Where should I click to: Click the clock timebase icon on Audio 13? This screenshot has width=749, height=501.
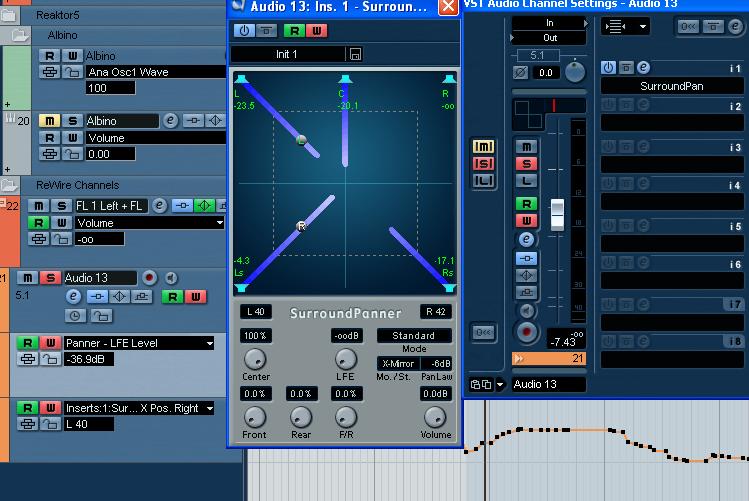pyautogui.click(x=75, y=315)
